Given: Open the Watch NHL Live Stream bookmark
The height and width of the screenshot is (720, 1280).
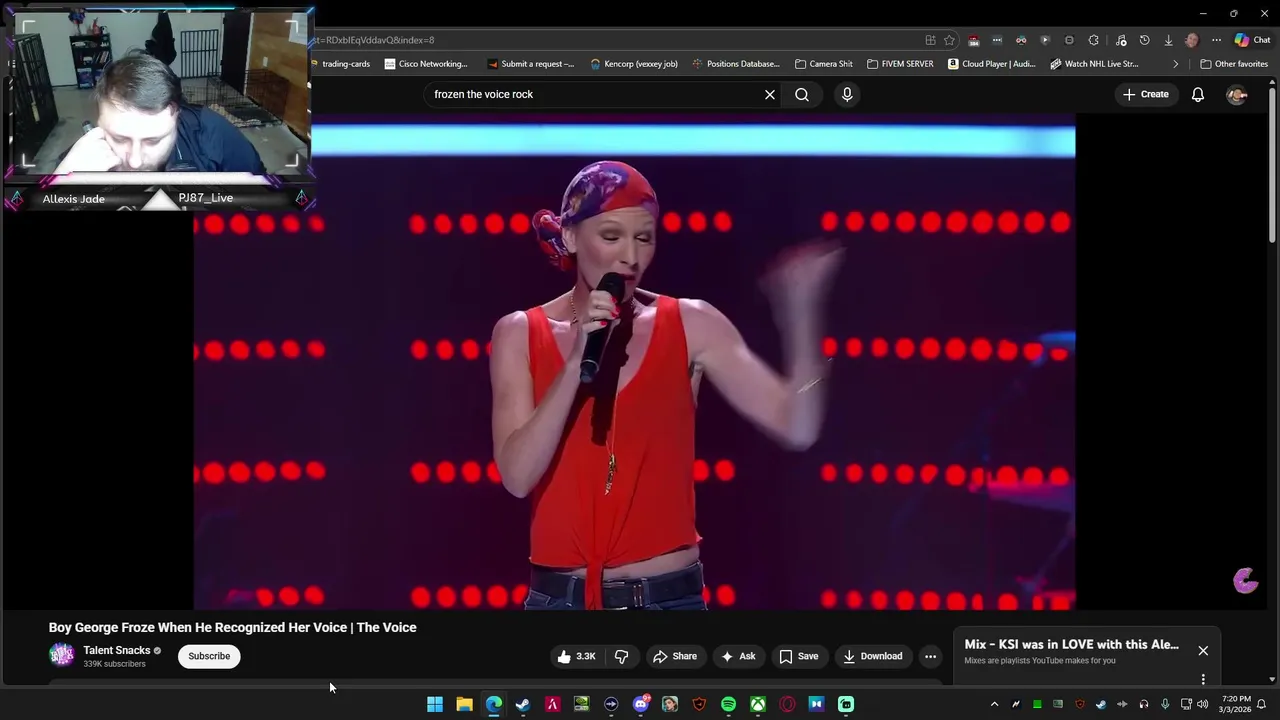Looking at the screenshot, I should 1095,64.
